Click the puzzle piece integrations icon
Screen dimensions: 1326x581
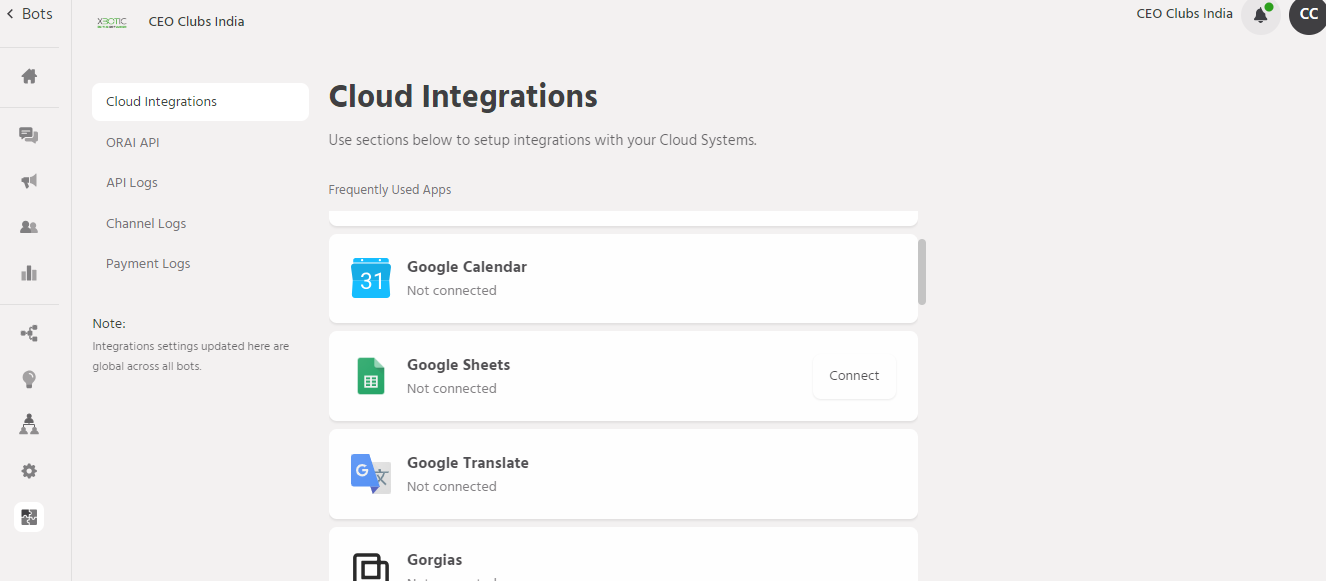[29, 517]
